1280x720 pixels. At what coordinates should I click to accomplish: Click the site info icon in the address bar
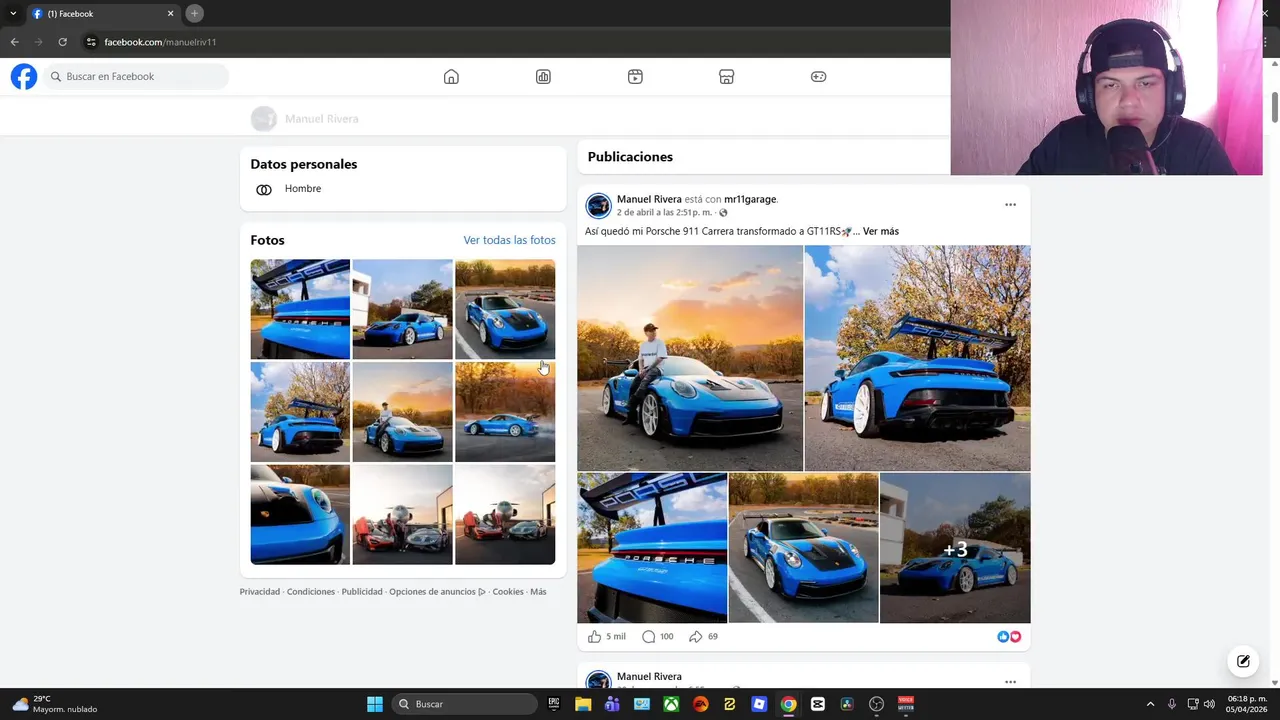click(x=91, y=42)
